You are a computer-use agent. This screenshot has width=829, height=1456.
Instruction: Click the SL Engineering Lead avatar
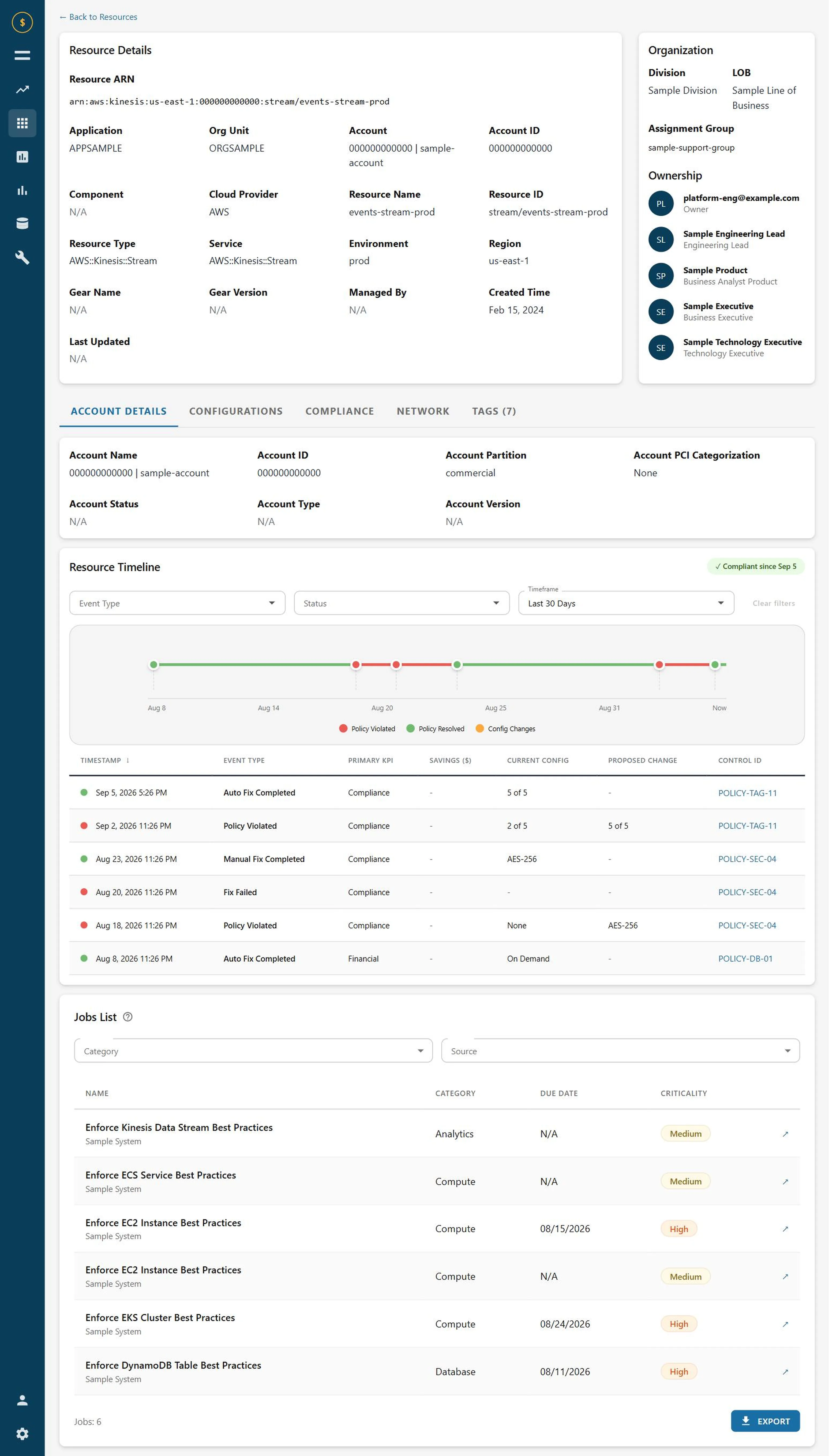[661, 240]
